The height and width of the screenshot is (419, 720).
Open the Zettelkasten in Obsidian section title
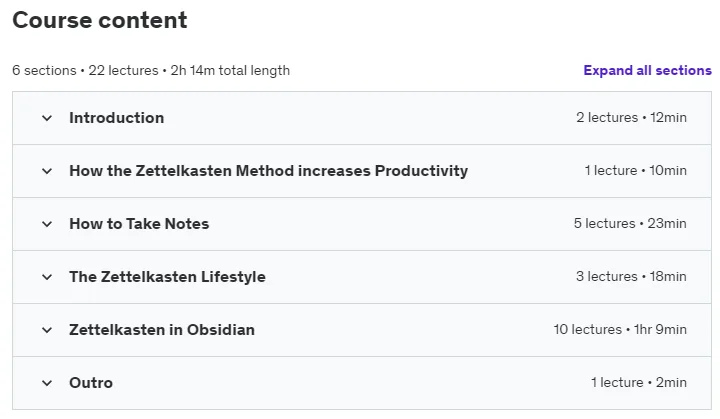click(x=162, y=330)
